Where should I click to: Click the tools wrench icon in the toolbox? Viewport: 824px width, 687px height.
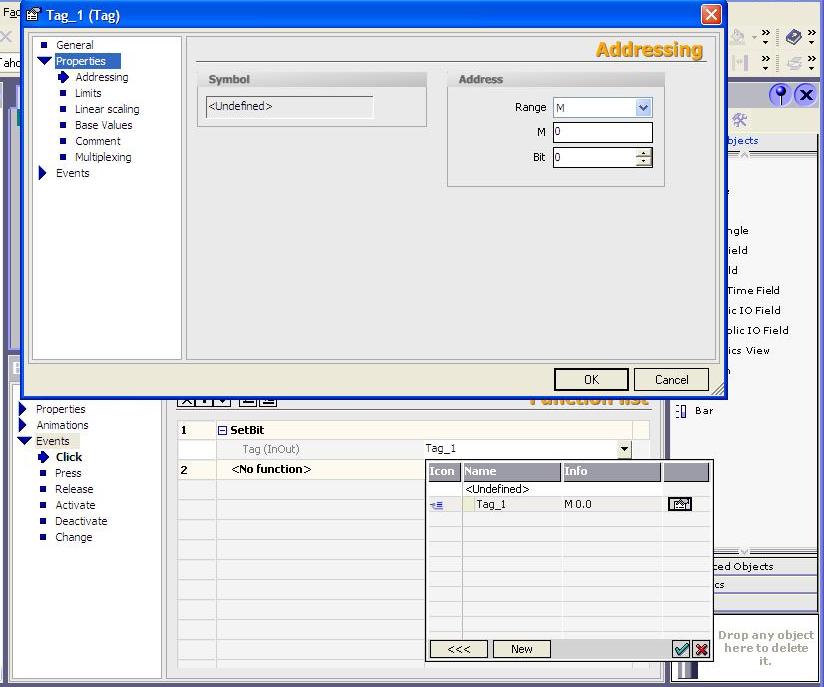pyautogui.click(x=740, y=120)
